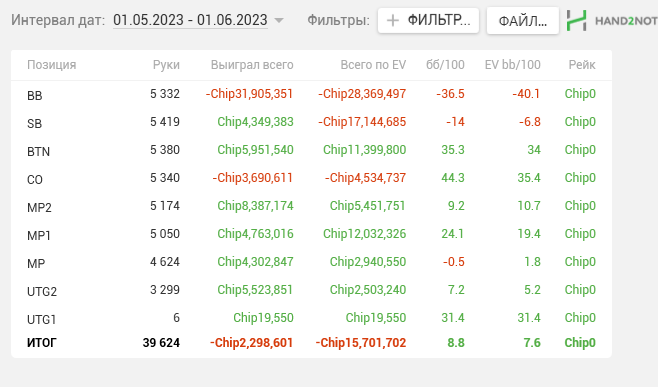Sort by the Позиция column header
658x387 pixels.
(52, 65)
